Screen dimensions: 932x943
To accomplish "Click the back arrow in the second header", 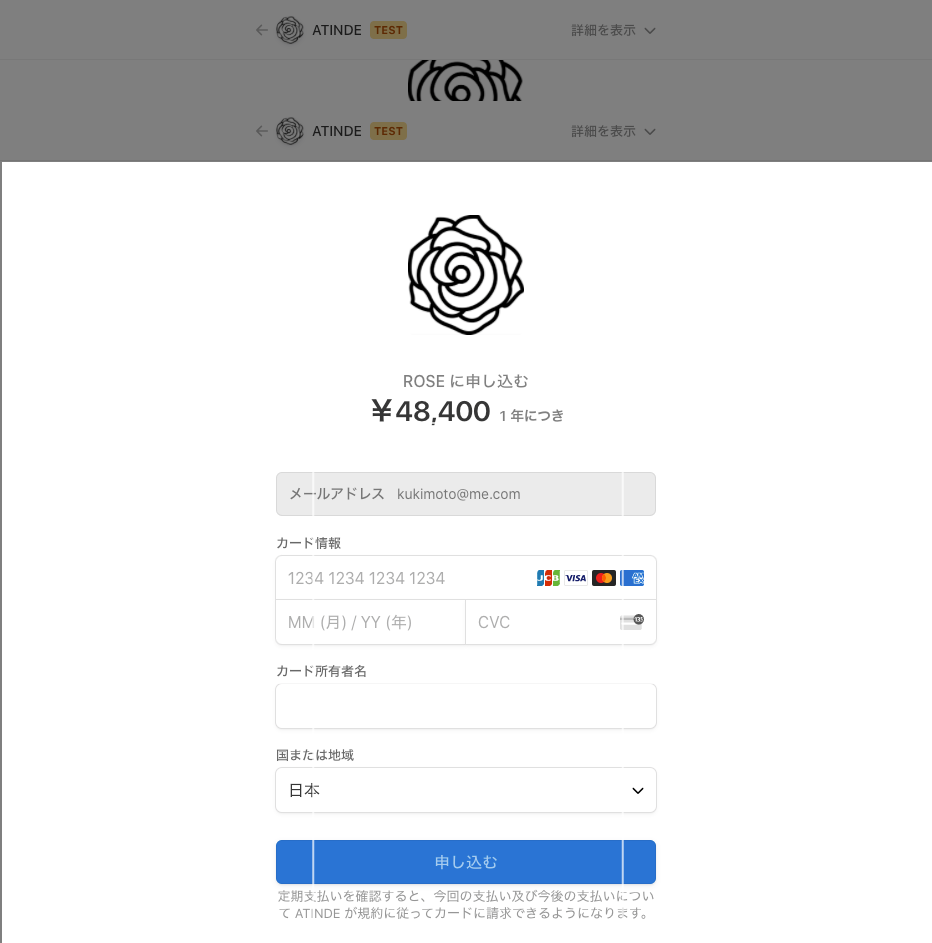I will pyautogui.click(x=262, y=131).
